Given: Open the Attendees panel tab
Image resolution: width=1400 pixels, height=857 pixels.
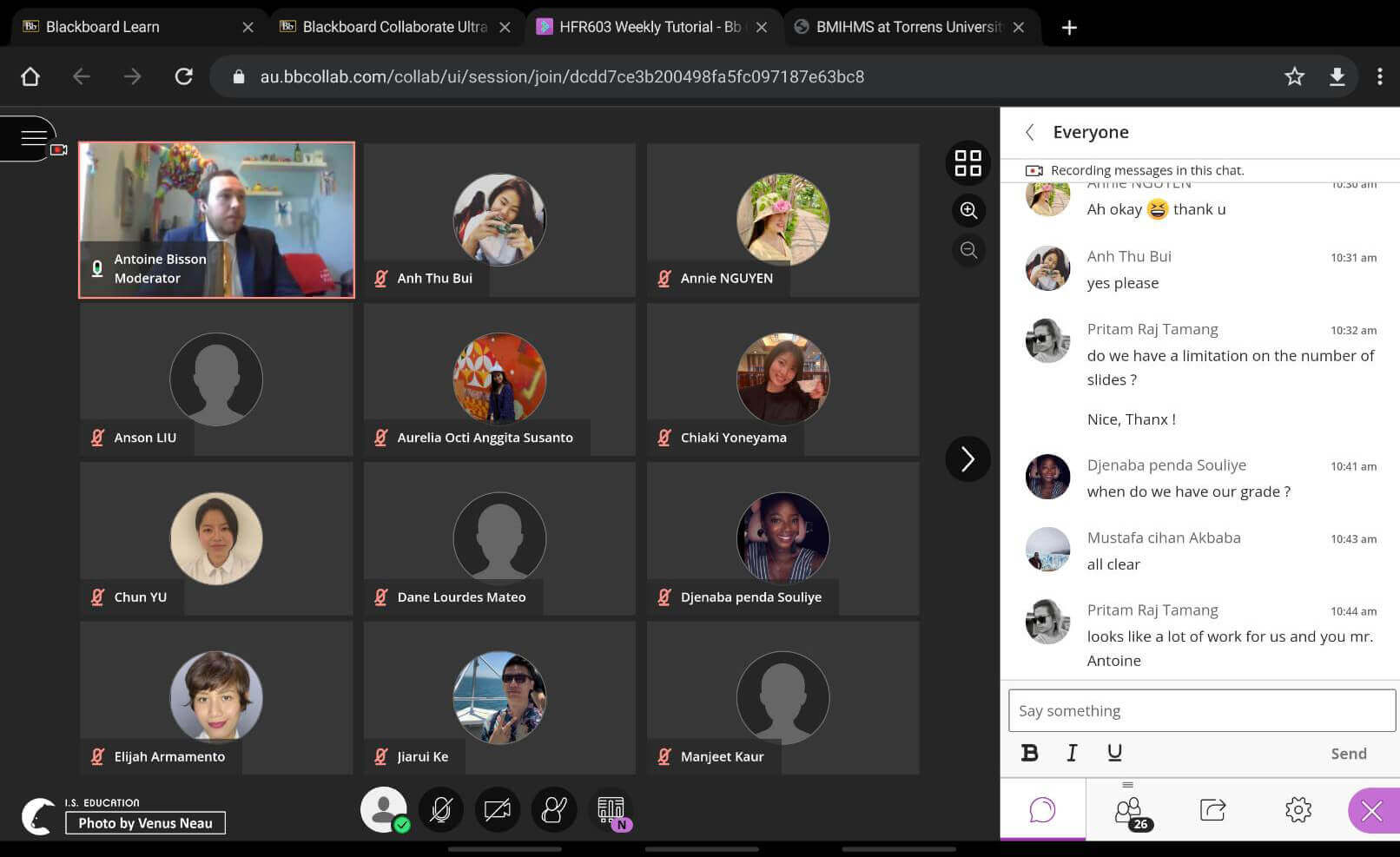Looking at the screenshot, I should (1129, 811).
